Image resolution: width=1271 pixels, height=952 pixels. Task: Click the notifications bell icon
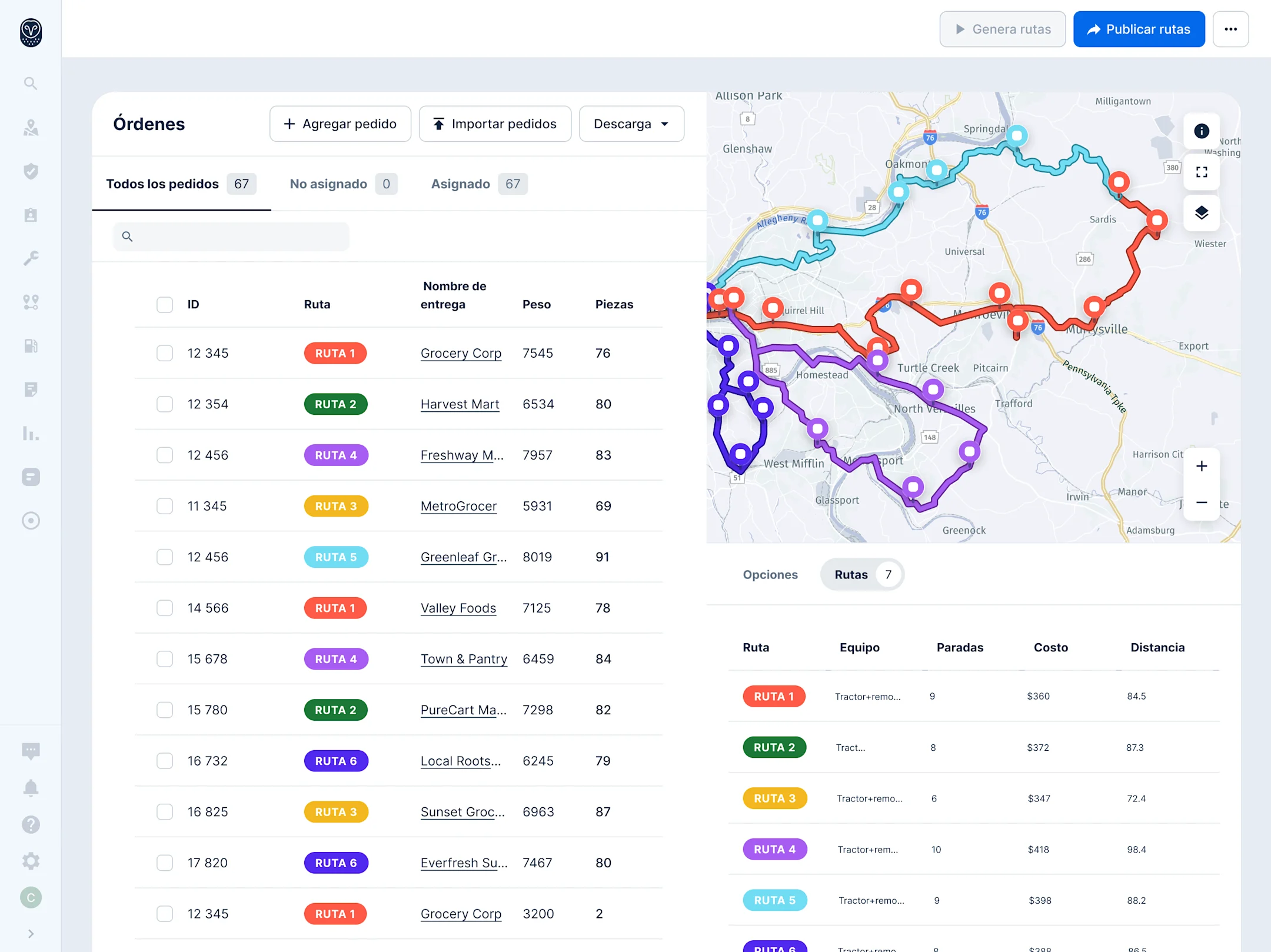click(31, 787)
